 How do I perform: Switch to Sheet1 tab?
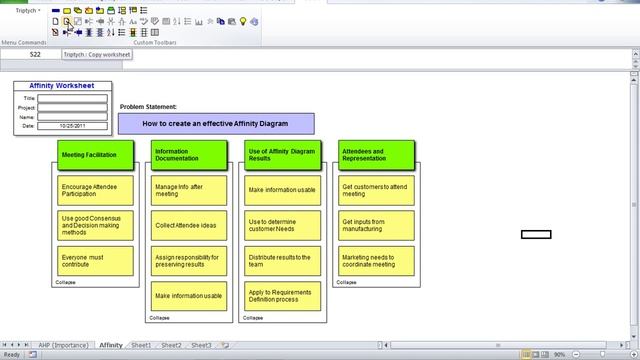click(141, 345)
